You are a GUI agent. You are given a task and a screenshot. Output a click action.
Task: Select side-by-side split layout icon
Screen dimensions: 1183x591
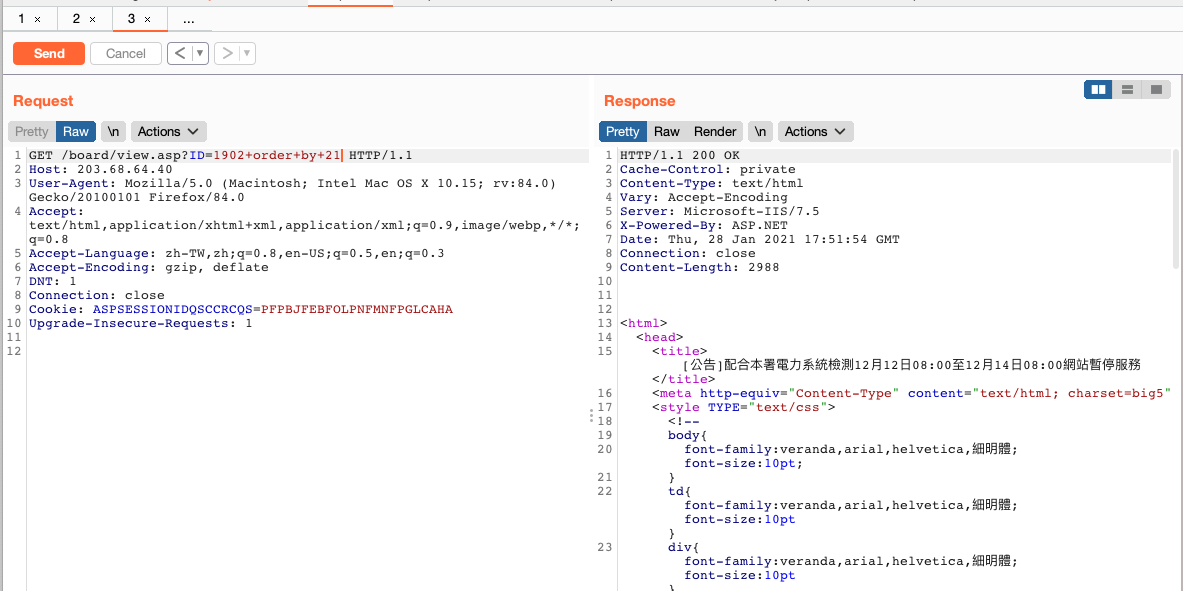click(x=1098, y=90)
